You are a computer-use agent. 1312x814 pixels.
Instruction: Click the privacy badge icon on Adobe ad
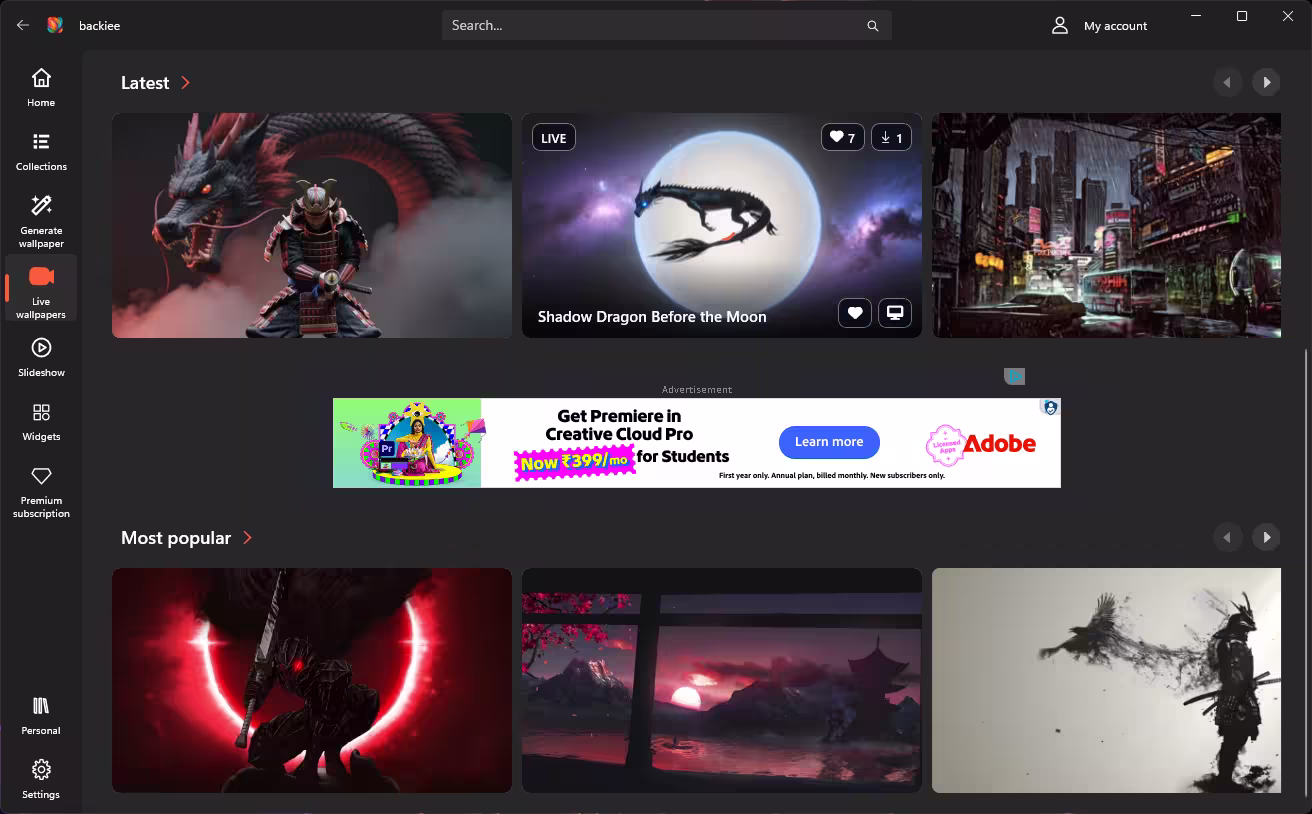pyautogui.click(x=1050, y=407)
